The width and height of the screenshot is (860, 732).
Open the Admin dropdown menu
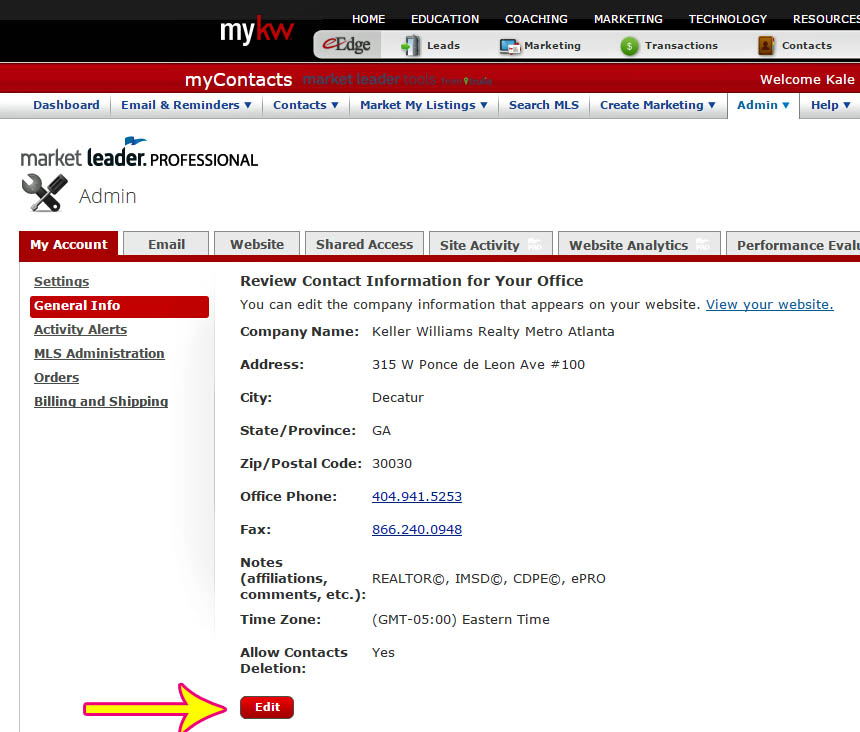(x=763, y=105)
